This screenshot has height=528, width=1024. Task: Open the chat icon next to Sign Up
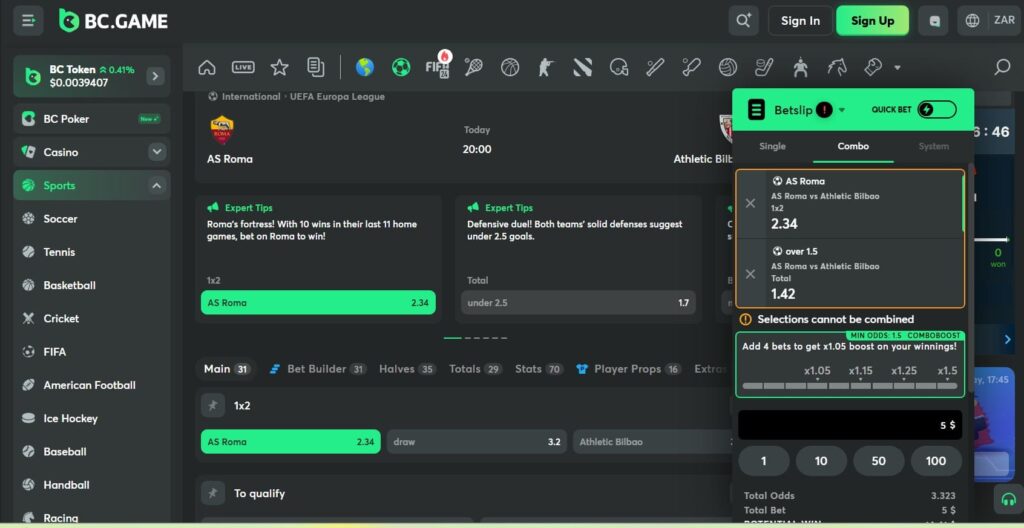(933, 21)
